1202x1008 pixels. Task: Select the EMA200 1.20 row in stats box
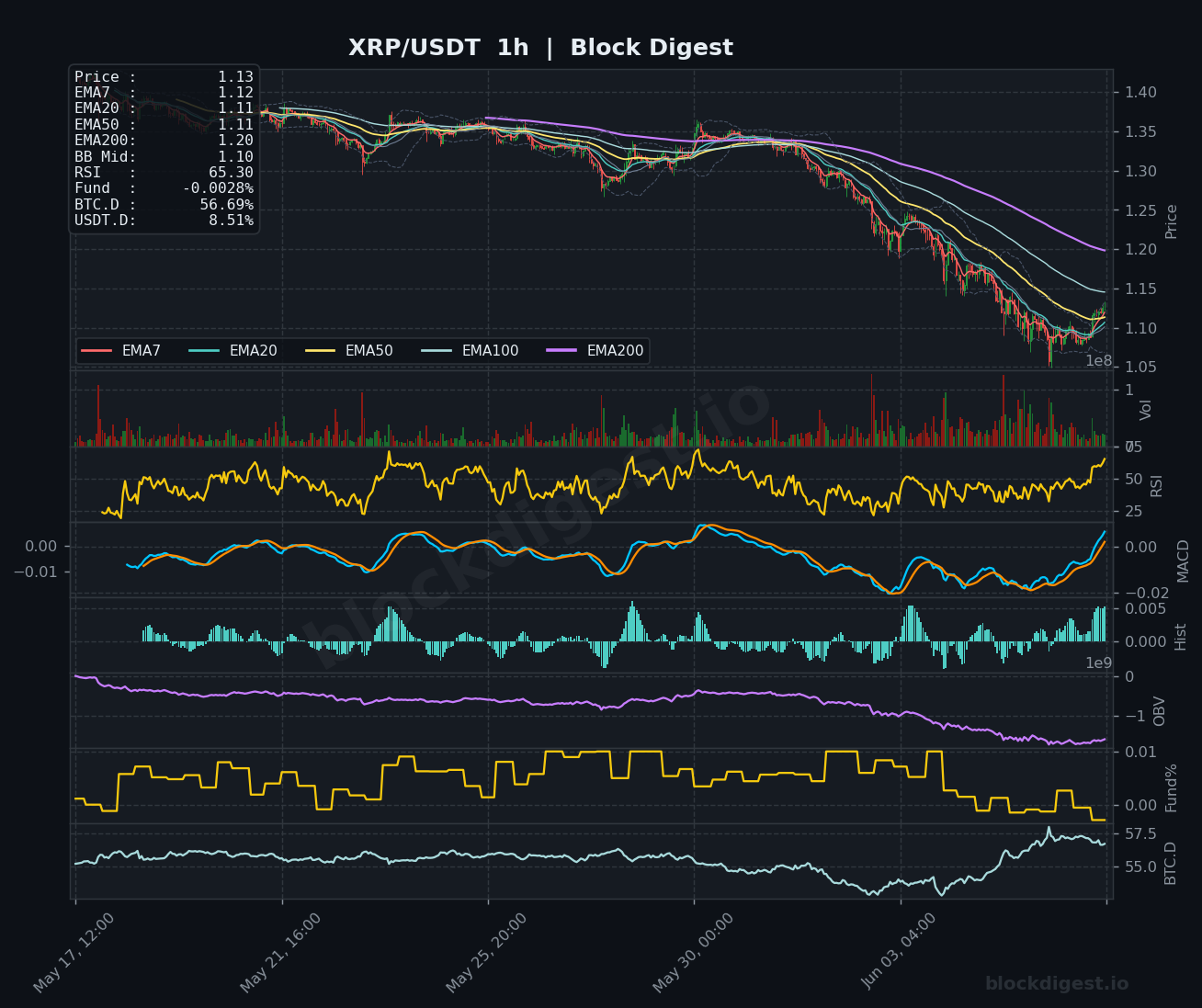point(164,141)
